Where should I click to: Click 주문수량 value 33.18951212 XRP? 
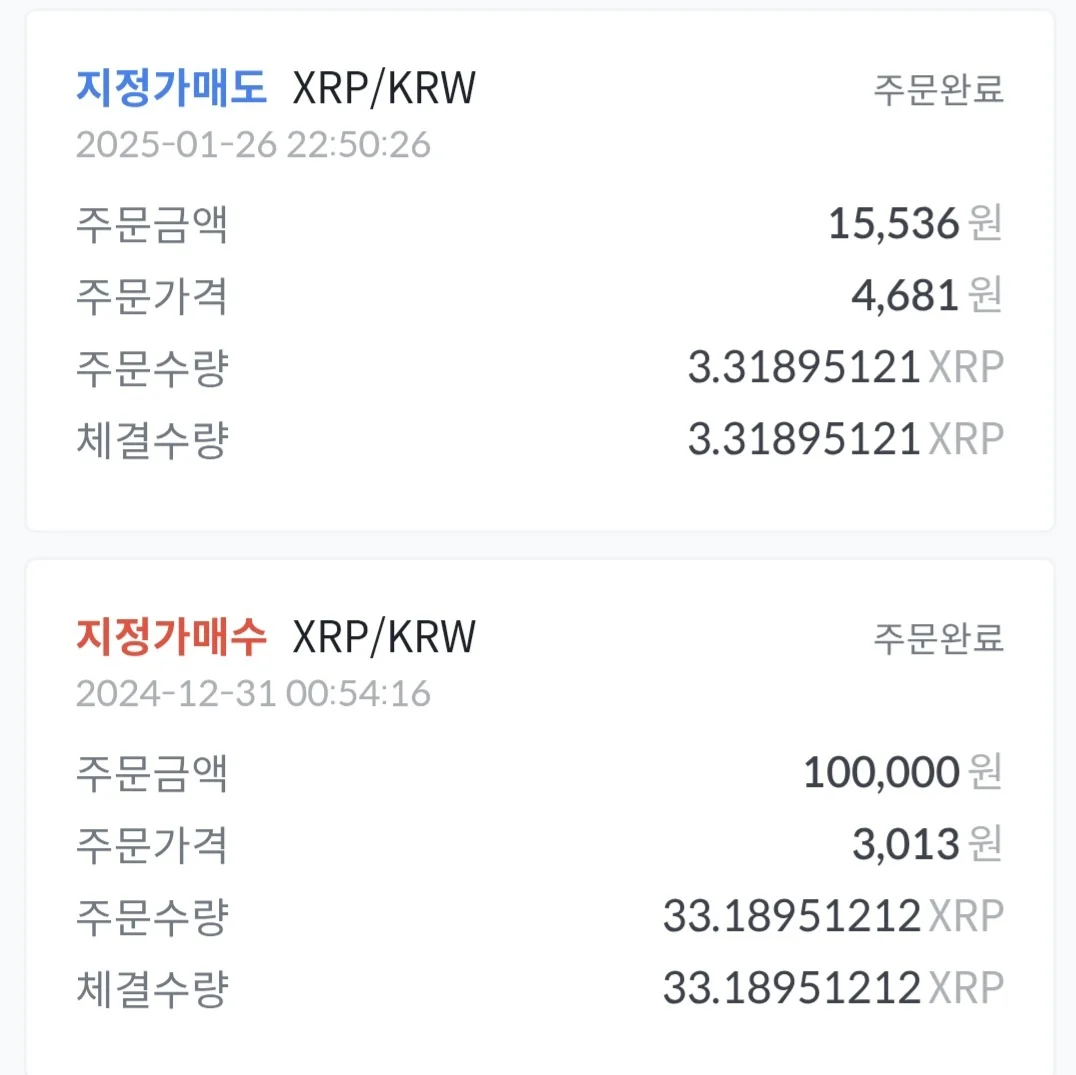pyautogui.click(x=832, y=916)
